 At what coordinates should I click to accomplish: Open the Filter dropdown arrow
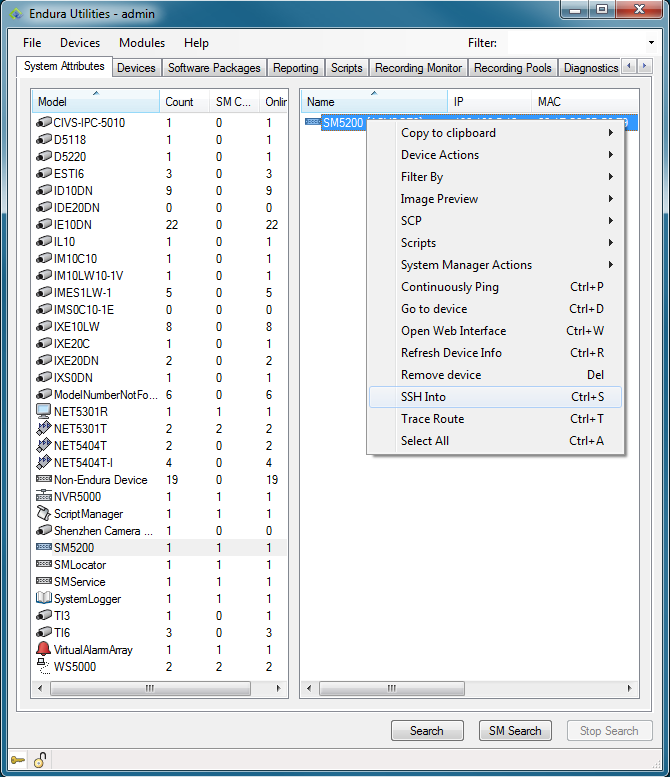tap(652, 43)
